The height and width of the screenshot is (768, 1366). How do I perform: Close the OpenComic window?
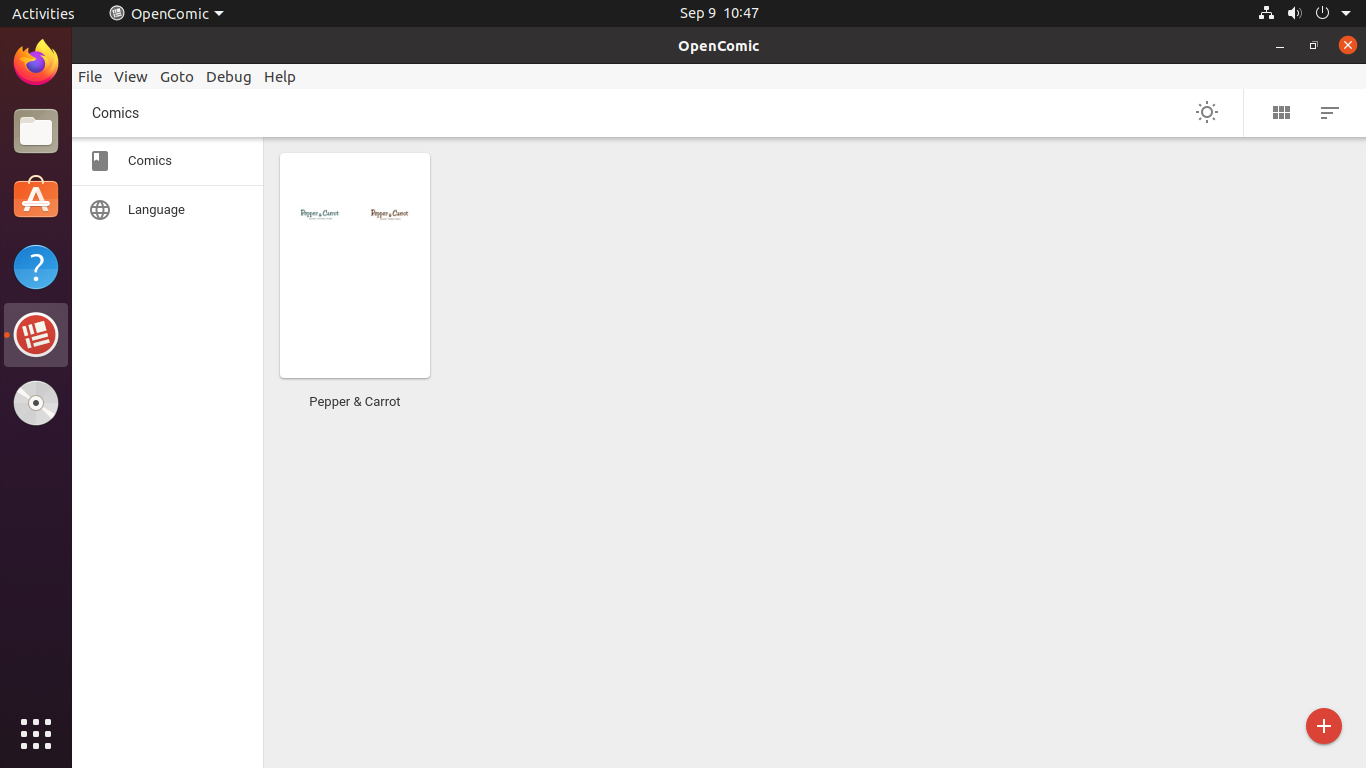[1348, 45]
